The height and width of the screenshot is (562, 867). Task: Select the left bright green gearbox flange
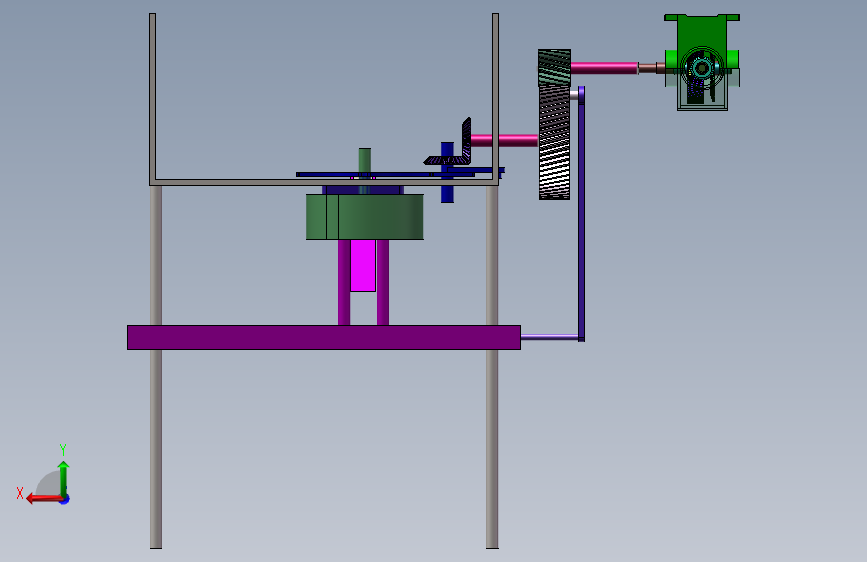[671, 59]
